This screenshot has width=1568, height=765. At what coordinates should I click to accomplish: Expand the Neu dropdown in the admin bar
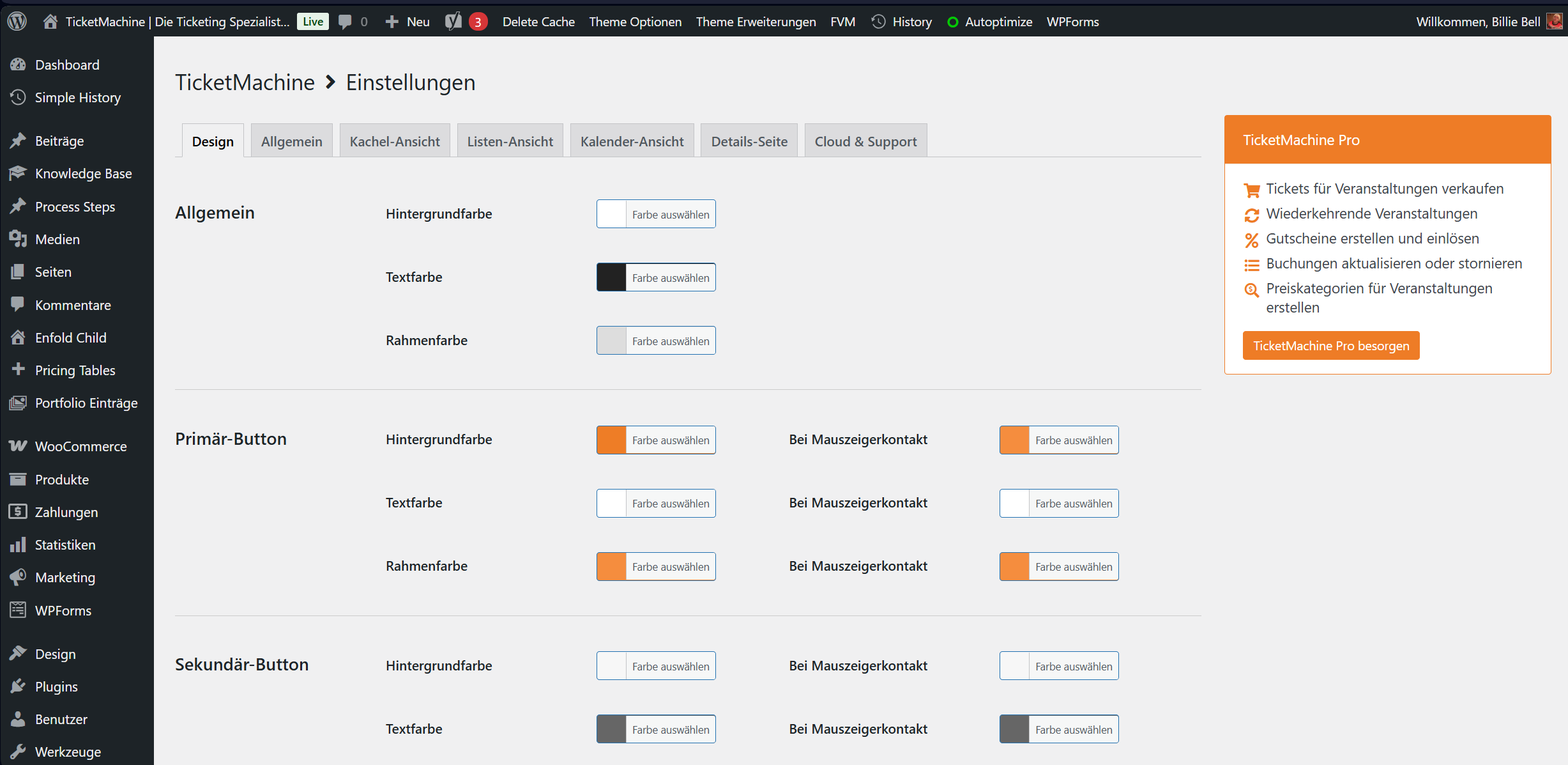click(407, 21)
